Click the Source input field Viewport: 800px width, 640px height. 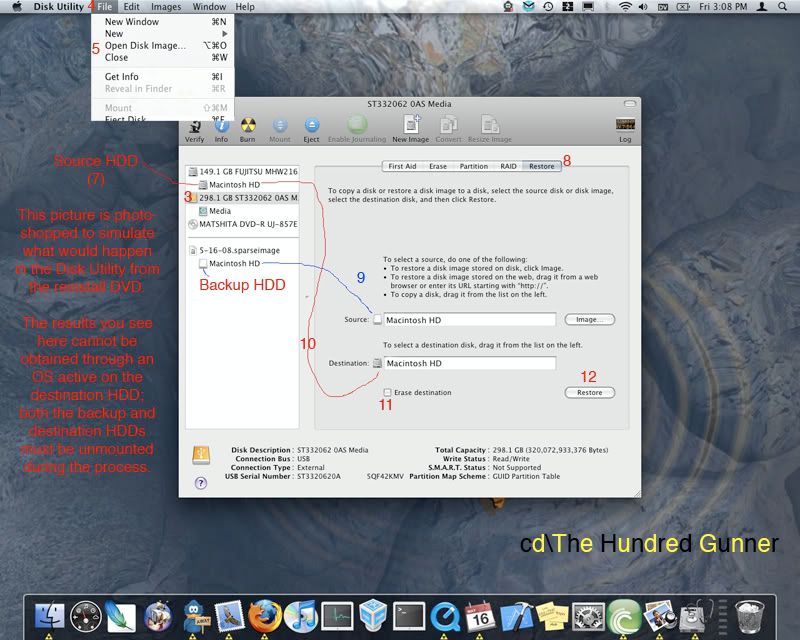469,319
